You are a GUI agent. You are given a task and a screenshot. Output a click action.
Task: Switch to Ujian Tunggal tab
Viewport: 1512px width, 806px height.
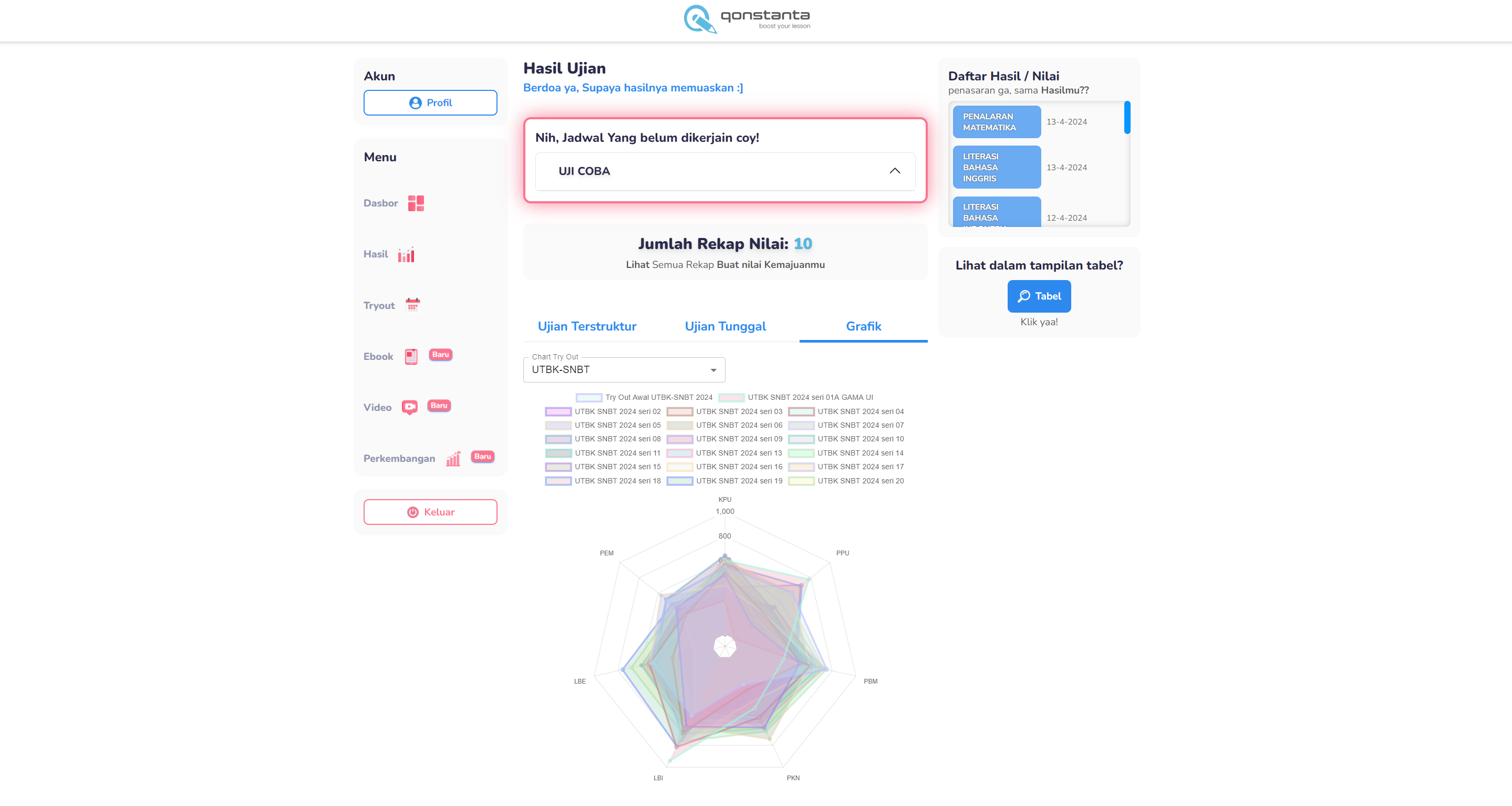[725, 326]
